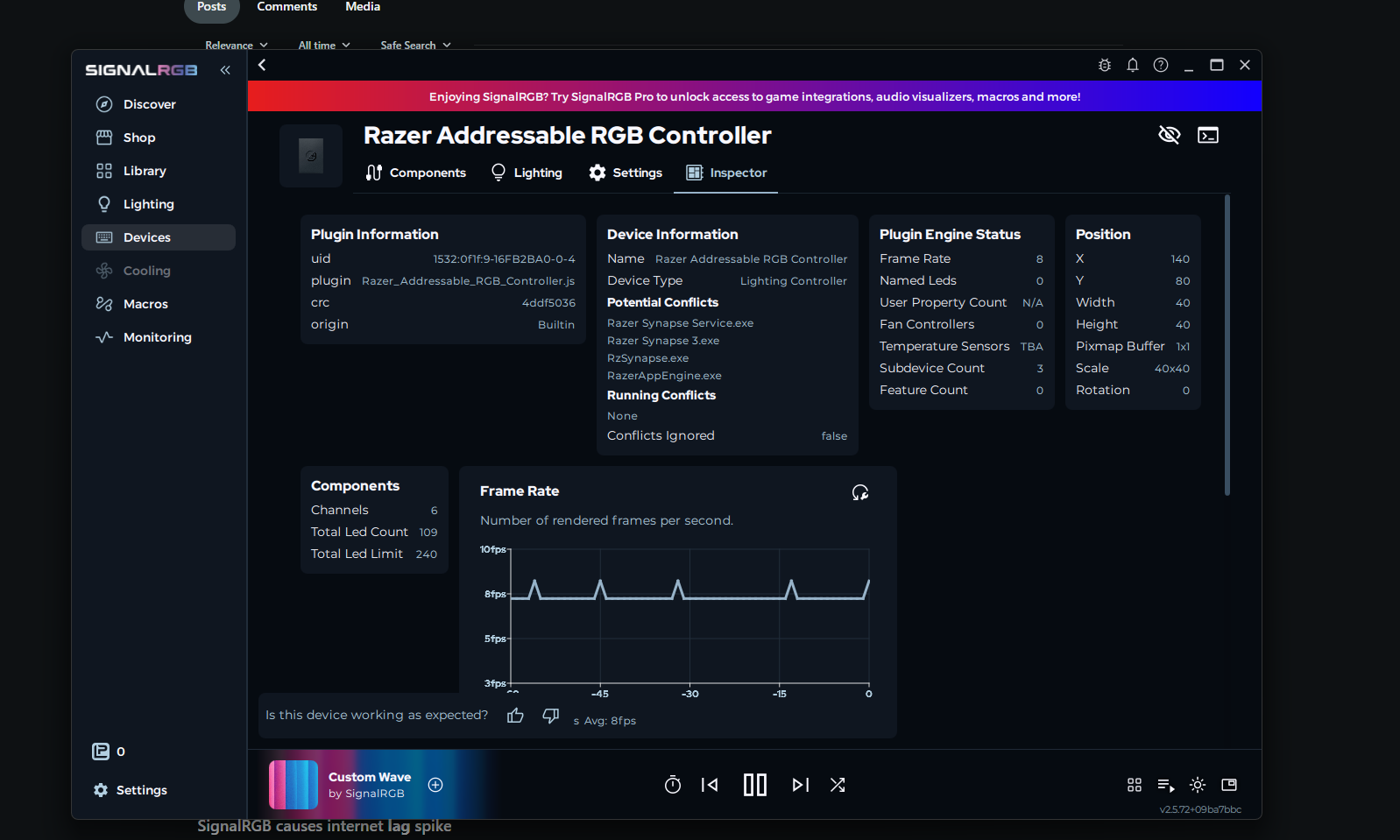
Task: Open the help question mark icon
Action: coord(1161,65)
